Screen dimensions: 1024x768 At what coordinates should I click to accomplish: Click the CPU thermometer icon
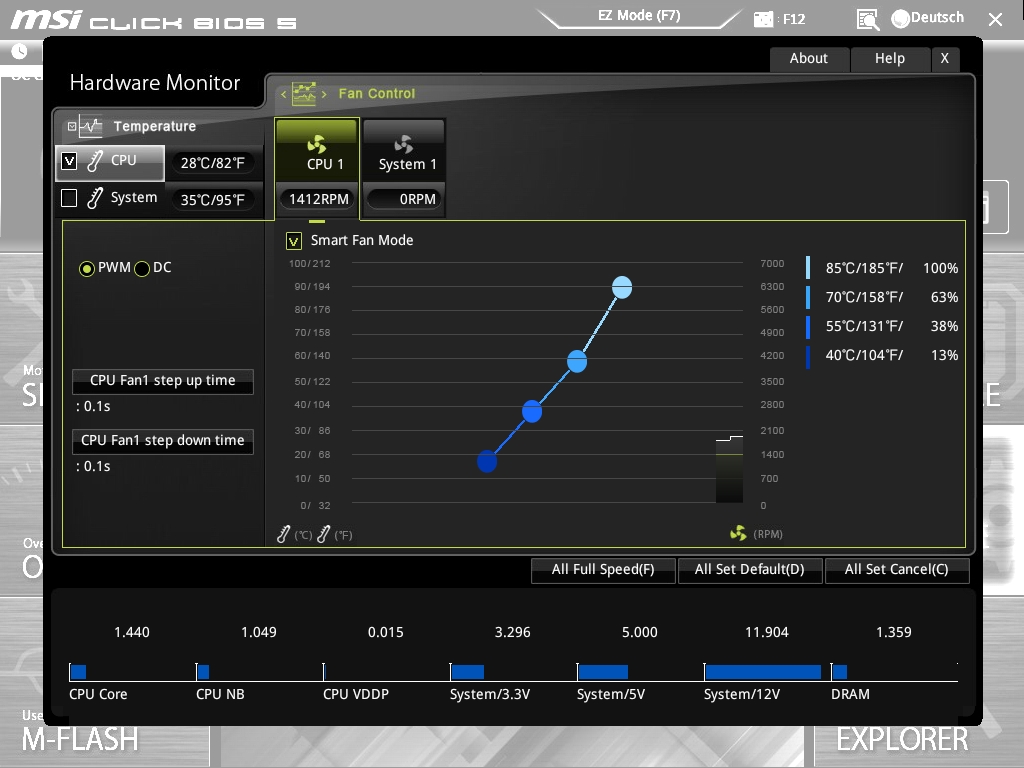95,161
